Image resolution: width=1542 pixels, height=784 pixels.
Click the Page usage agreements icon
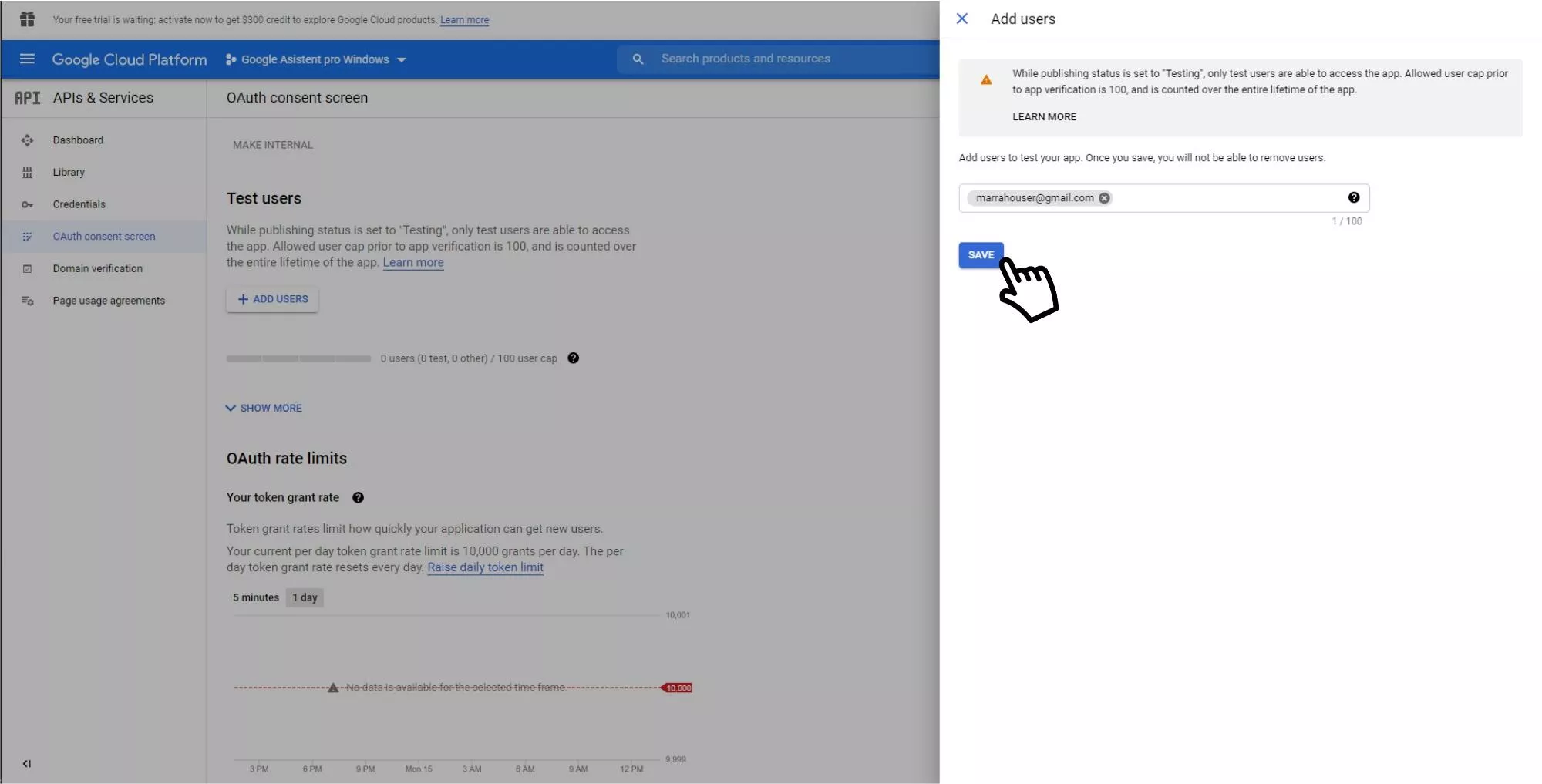click(x=27, y=301)
